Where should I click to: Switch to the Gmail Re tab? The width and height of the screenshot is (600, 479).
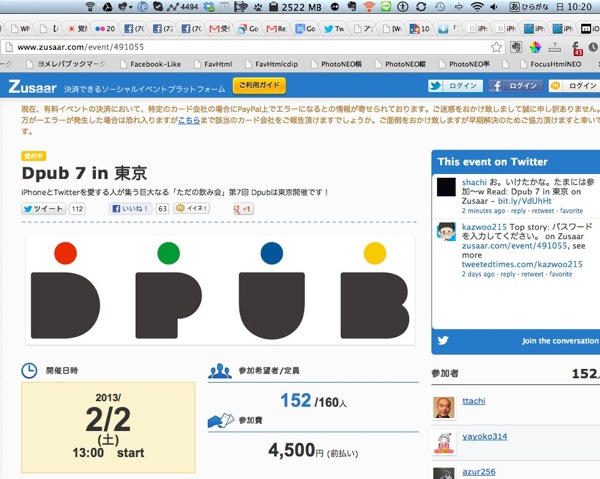[x=276, y=29]
